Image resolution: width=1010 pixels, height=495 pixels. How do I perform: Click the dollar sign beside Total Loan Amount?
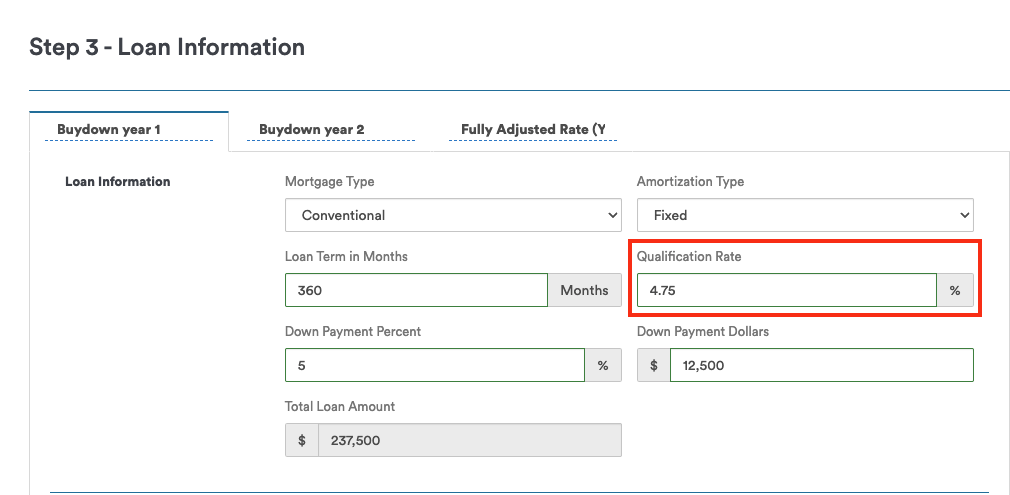tap(302, 440)
